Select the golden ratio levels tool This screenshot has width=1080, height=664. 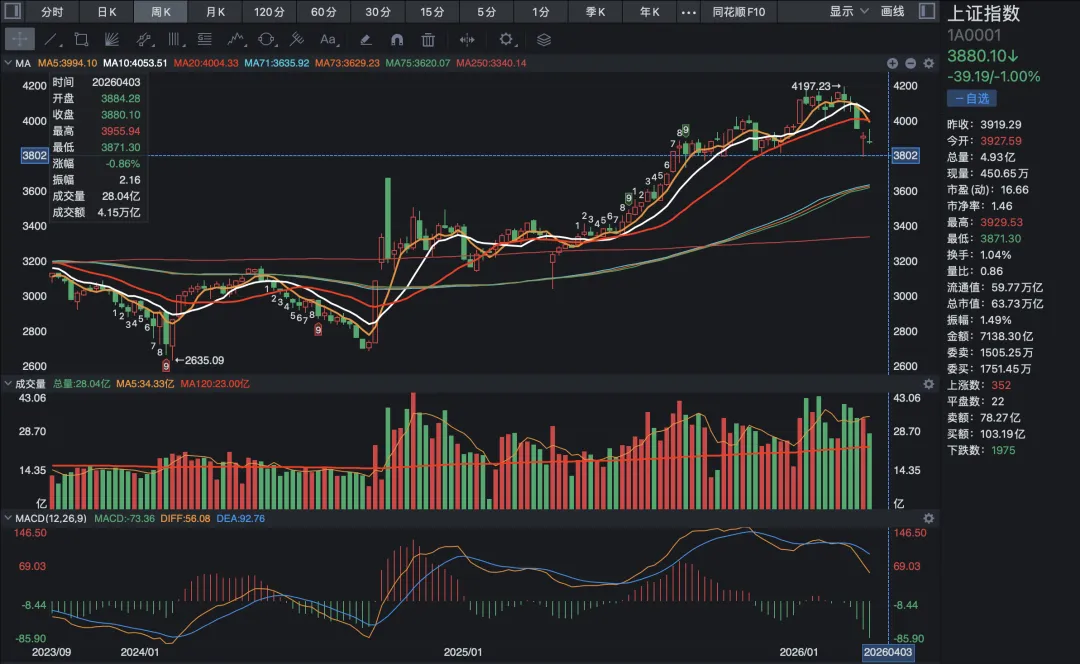pyautogui.click(x=205, y=39)
